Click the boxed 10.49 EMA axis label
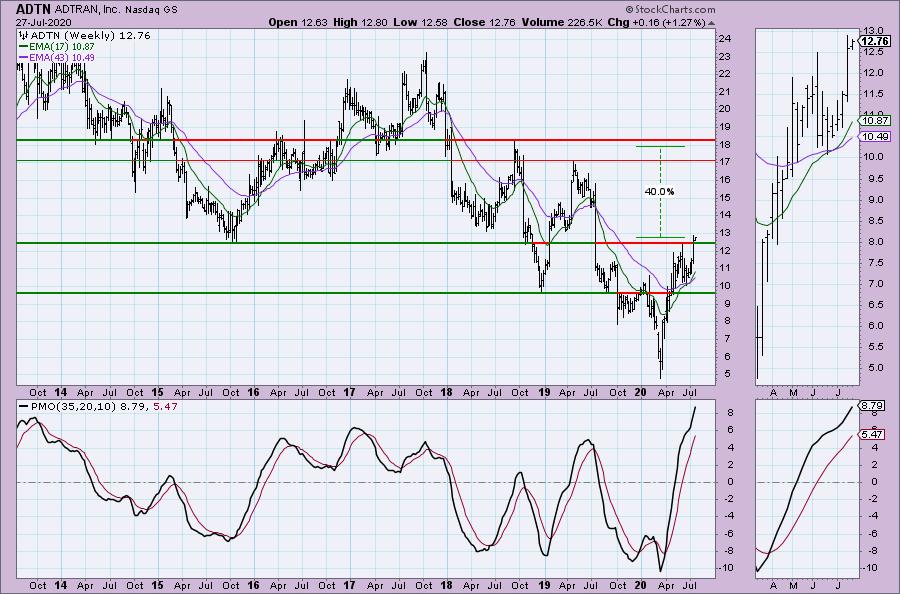900x594 pixels. click(875, 137)
